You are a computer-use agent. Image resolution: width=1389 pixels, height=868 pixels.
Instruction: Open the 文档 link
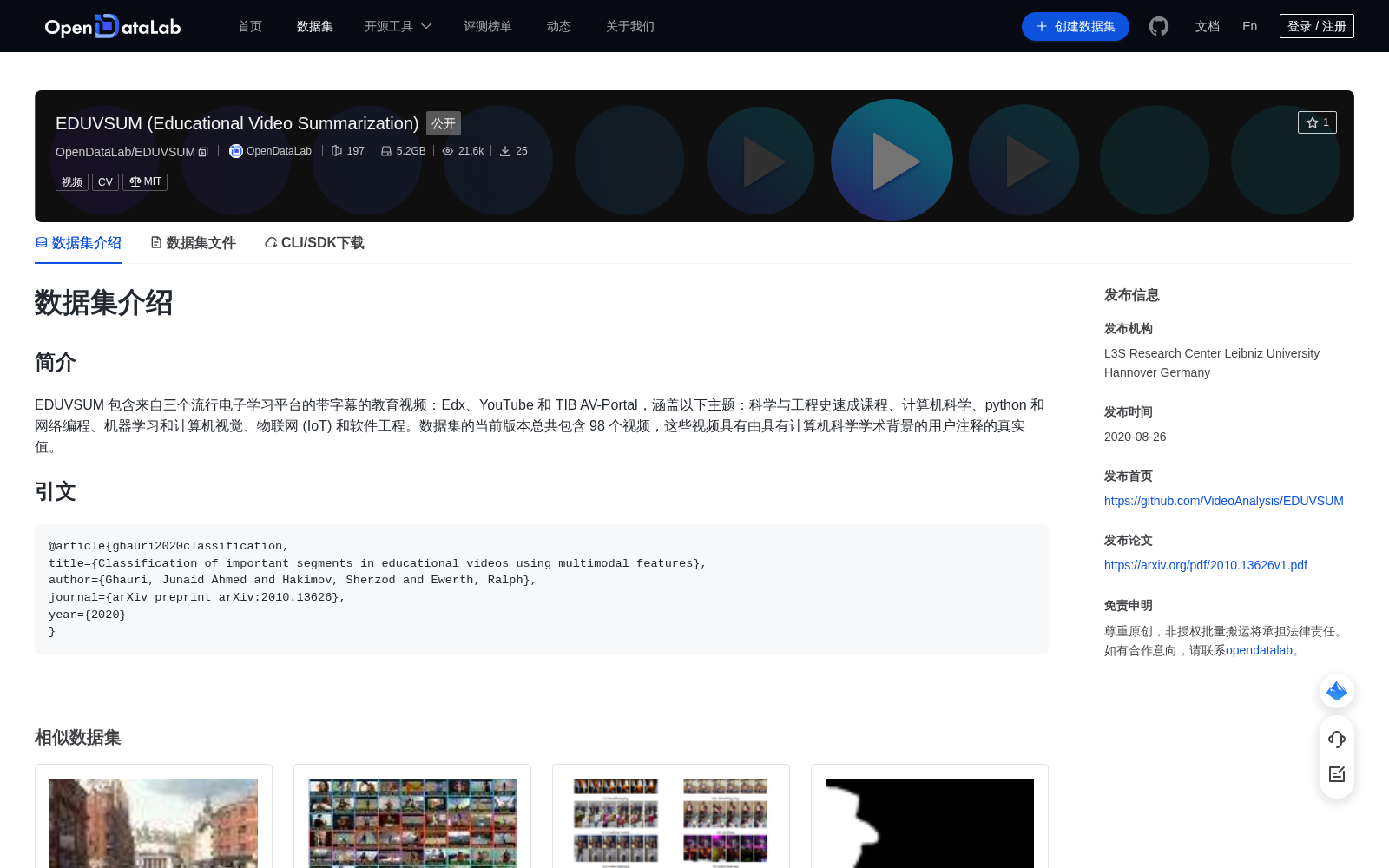tap(1208, 26)
